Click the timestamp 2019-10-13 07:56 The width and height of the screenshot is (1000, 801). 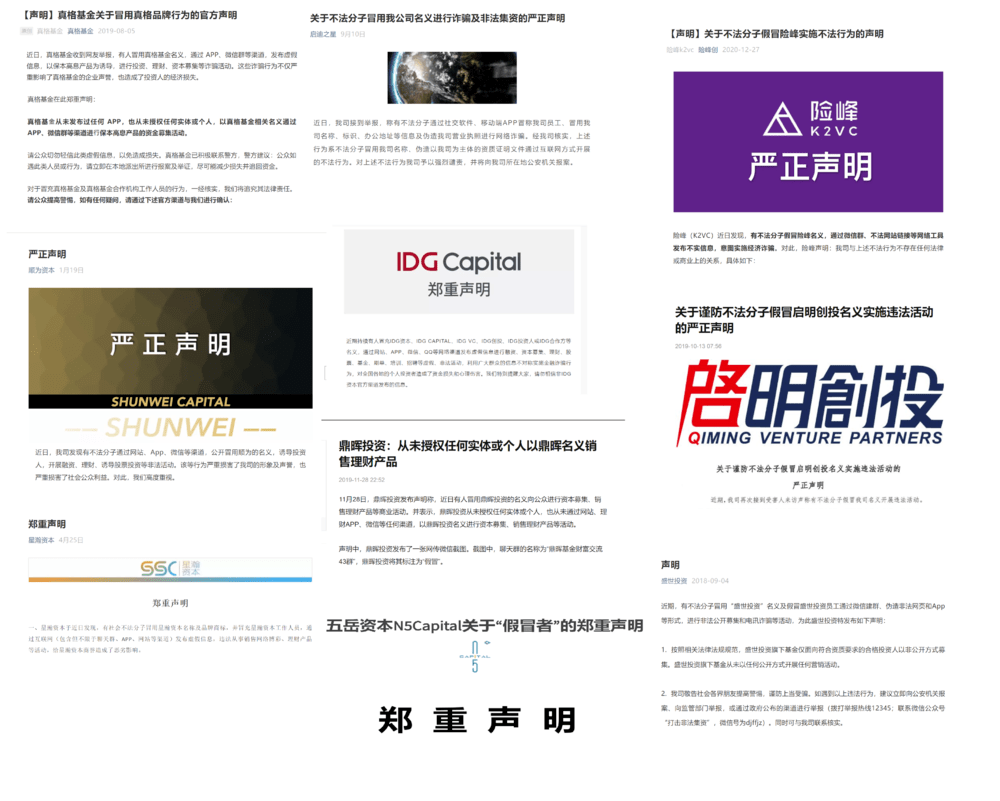click(x=698, y=346)
